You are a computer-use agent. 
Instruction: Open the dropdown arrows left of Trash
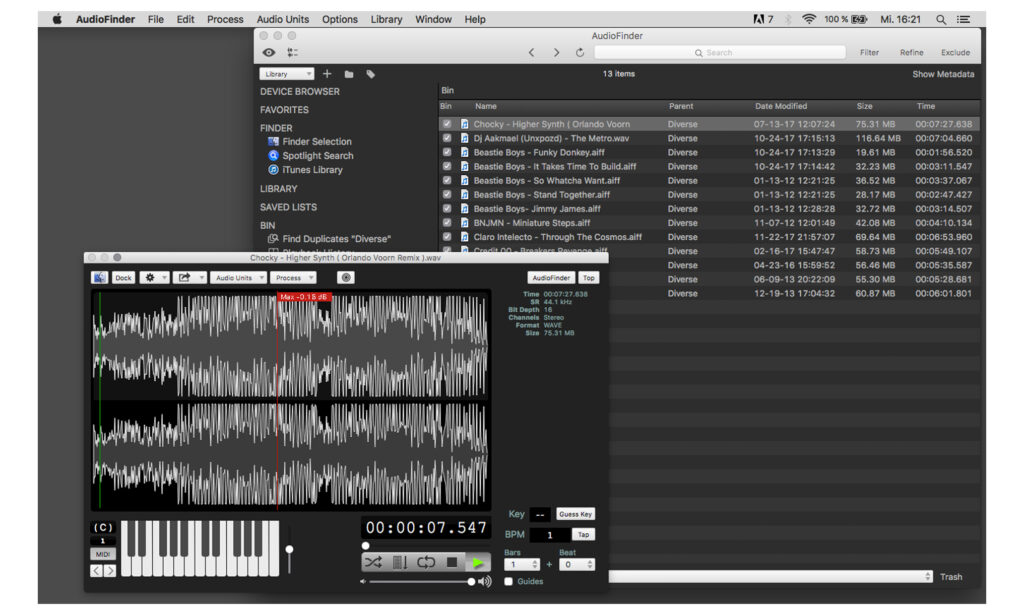tap(927, 577)
